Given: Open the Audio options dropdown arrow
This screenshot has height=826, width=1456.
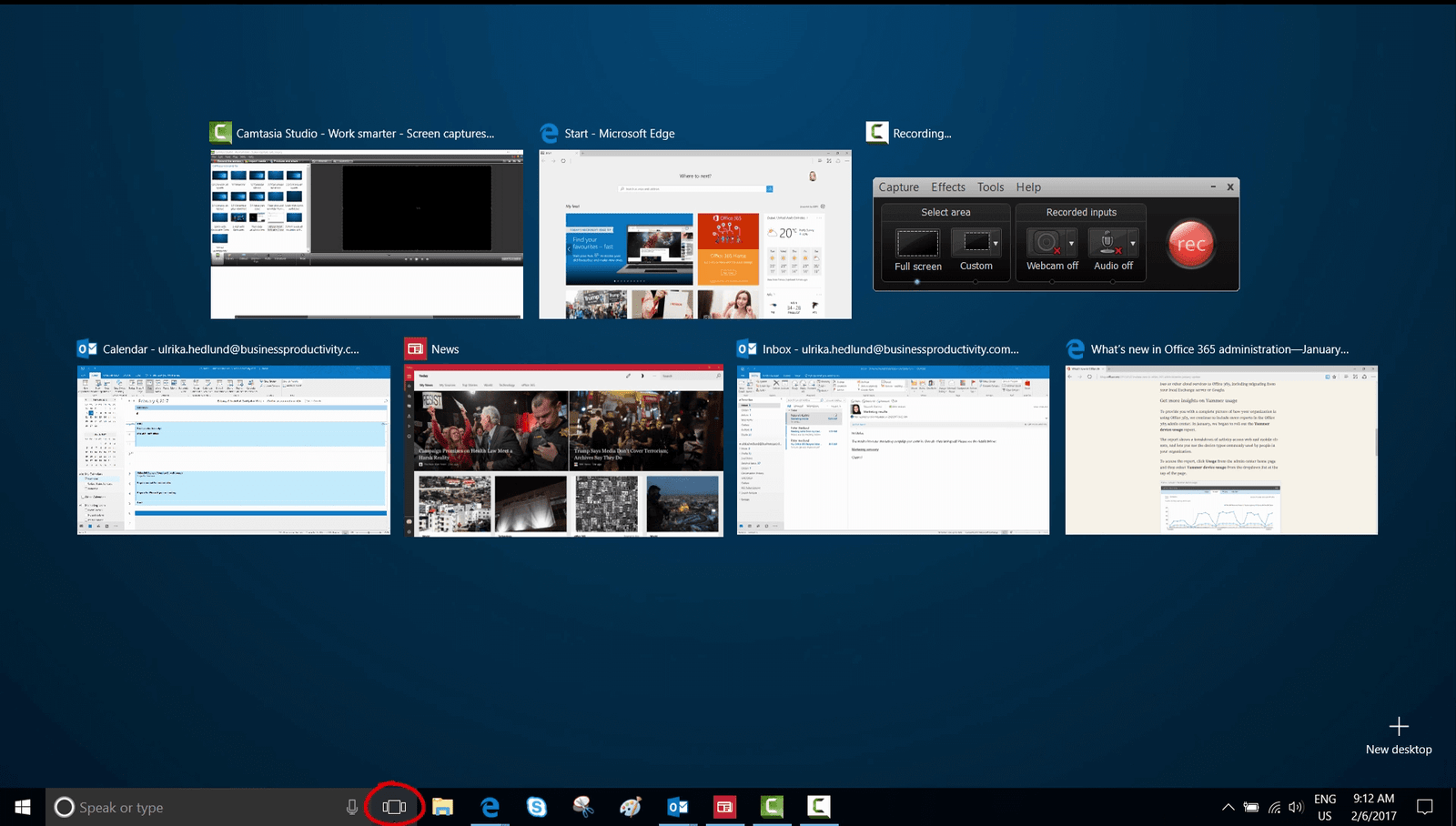Looking at the screenshot, I should [x=1133, y=244].
